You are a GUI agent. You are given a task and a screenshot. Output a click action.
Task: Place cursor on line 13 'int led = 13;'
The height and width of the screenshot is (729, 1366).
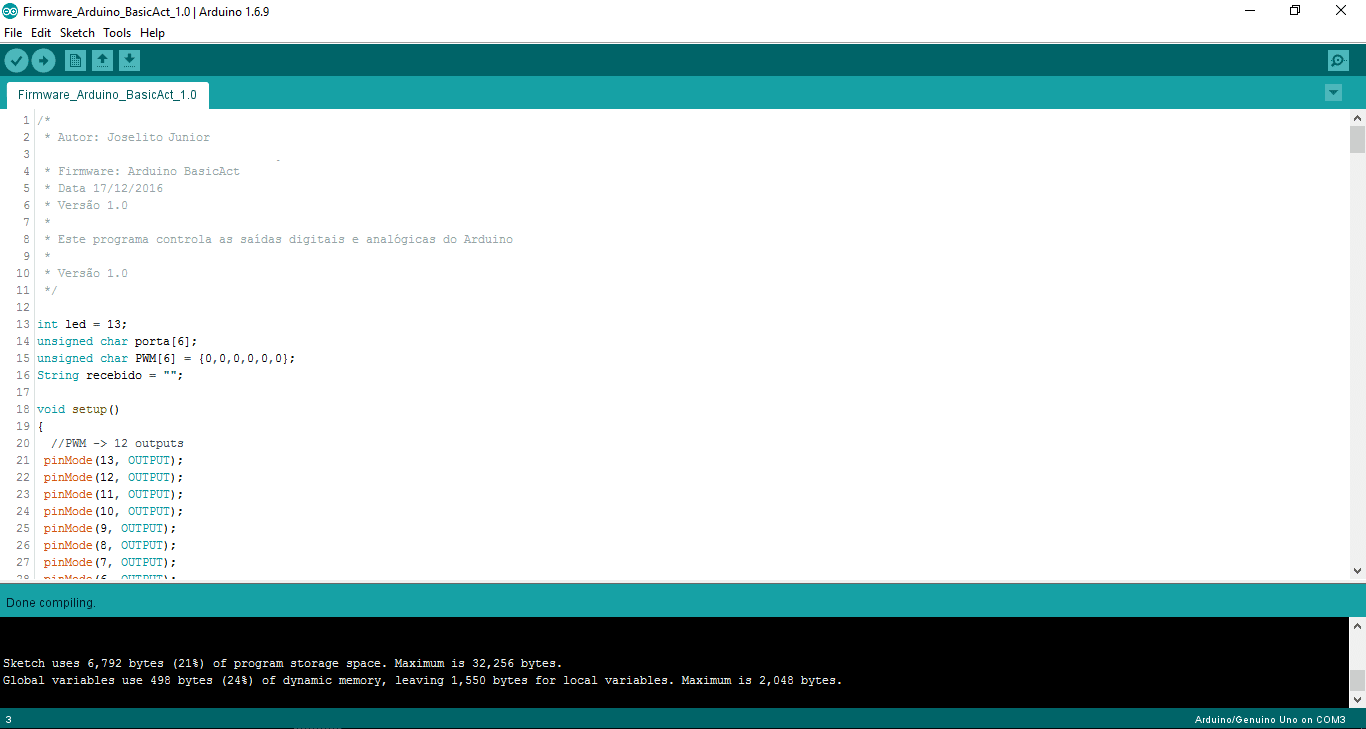[x=82, y=324]
